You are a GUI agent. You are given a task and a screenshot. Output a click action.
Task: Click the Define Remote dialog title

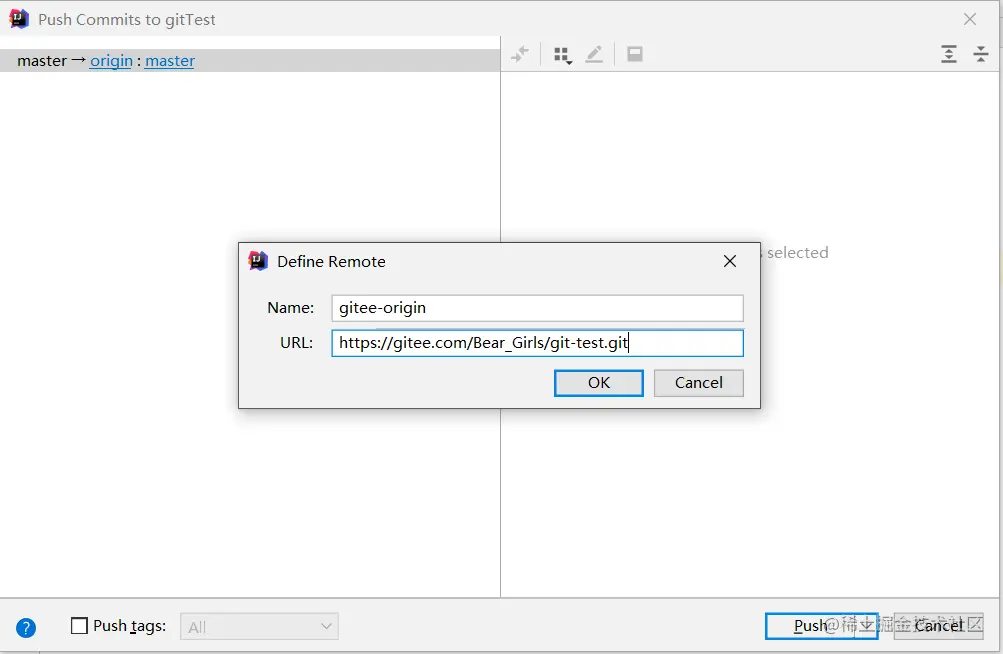point(331,262)
